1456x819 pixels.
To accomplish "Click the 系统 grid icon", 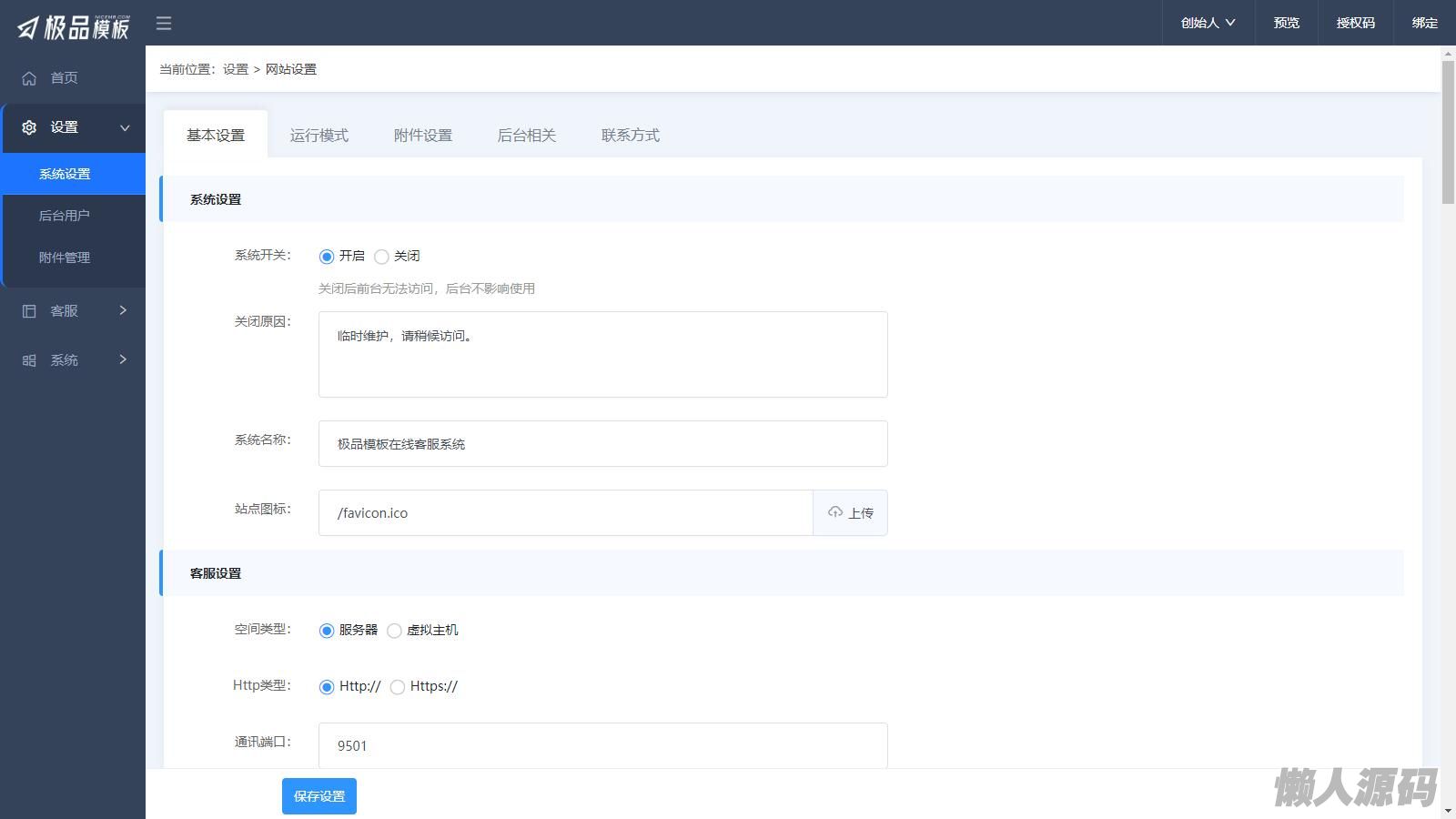I will [x=29, y=360].
